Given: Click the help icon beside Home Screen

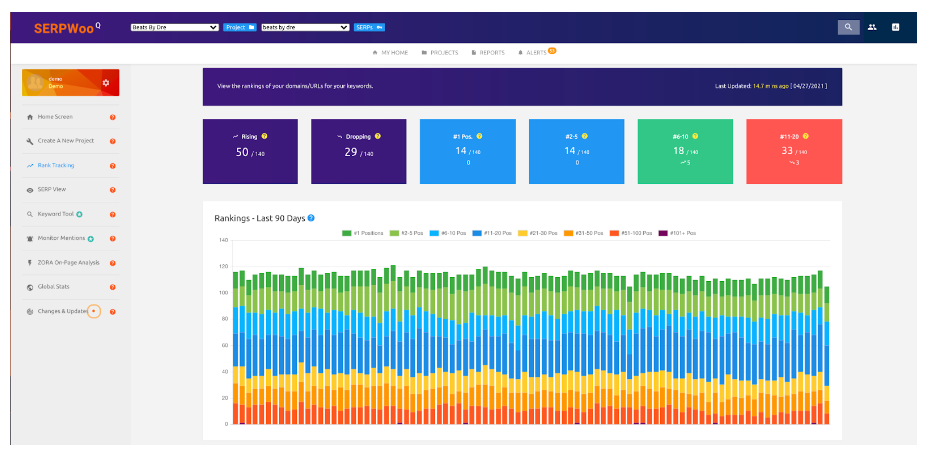Looking at the screenshot, I should pos(112,117).
